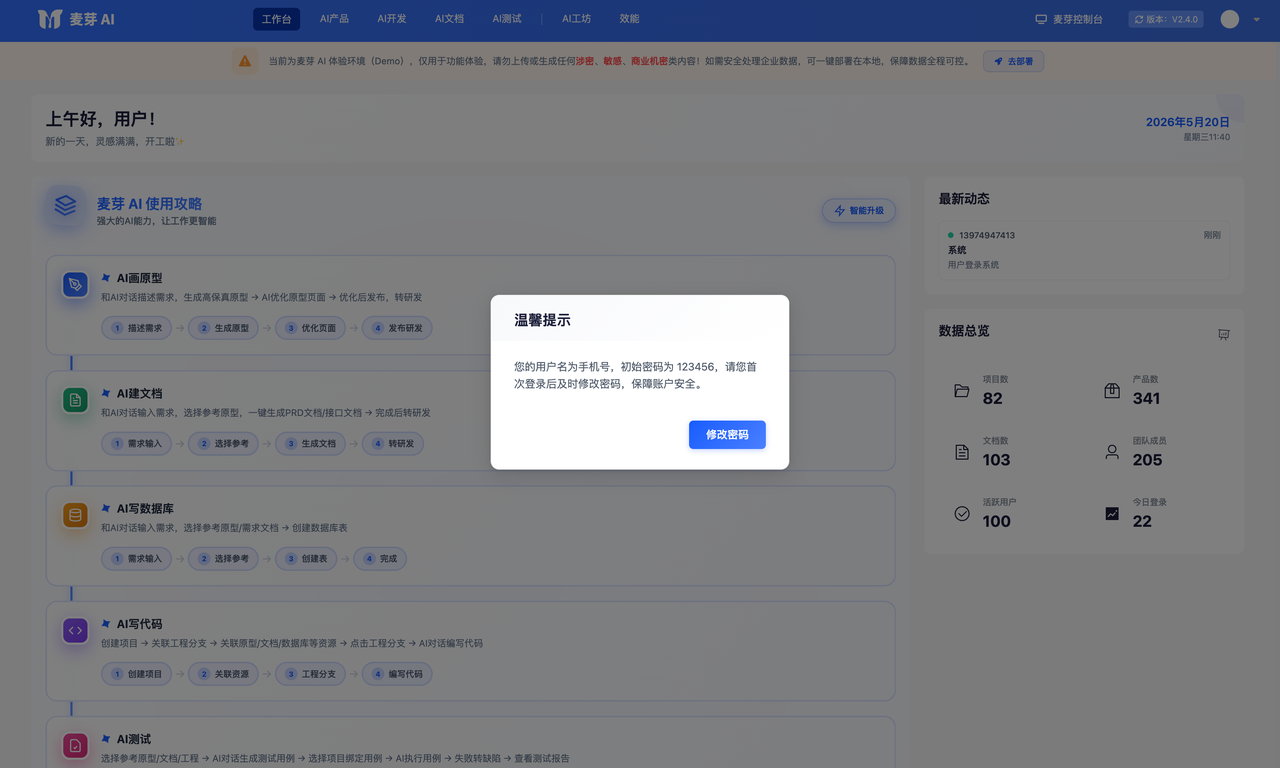
Task: Click the 82 项目数 value
Action: click(993, 398)
